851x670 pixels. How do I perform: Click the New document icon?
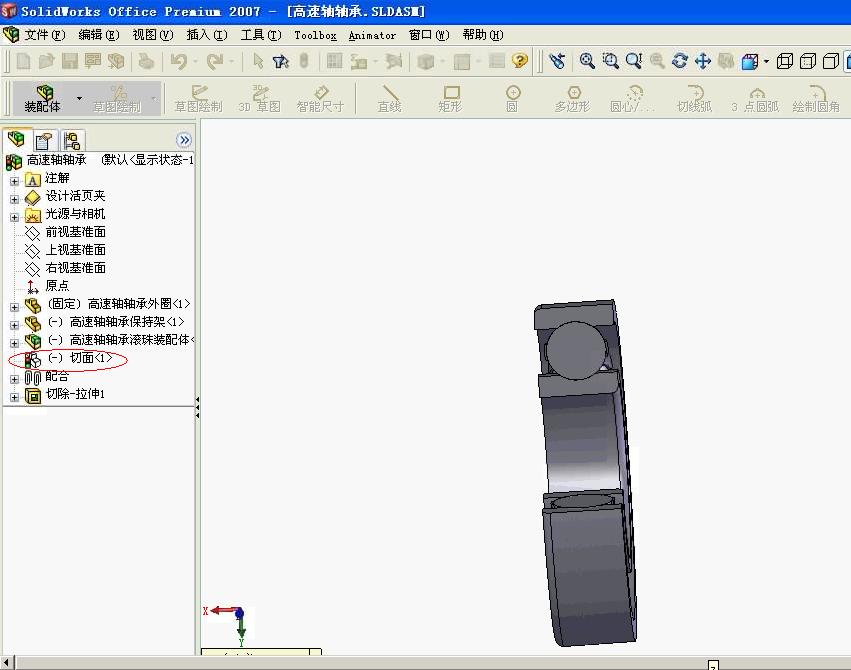[23, 61]
